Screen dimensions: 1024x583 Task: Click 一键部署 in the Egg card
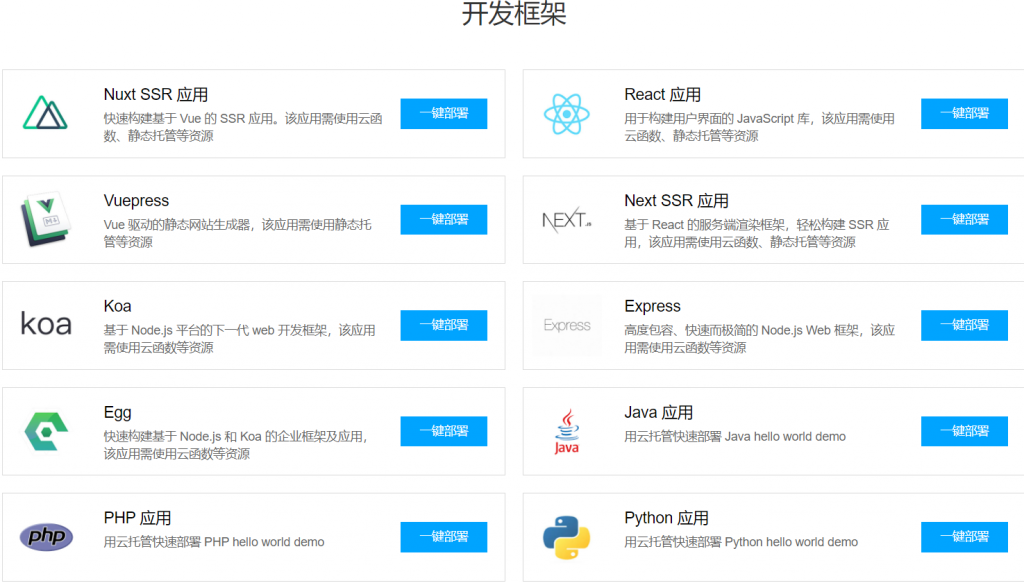(x=444, y=431)
